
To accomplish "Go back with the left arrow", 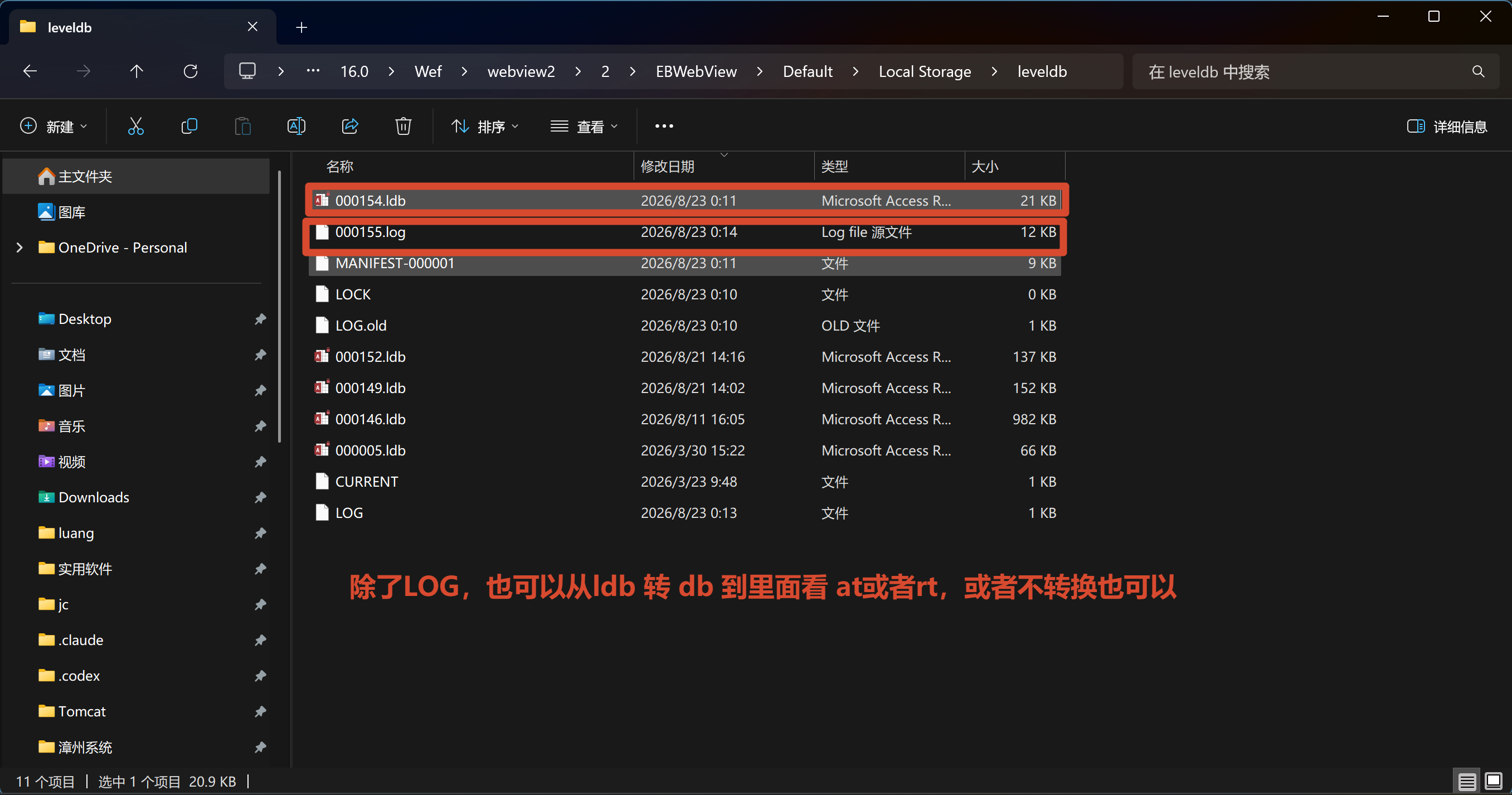I will pos(30,71).
